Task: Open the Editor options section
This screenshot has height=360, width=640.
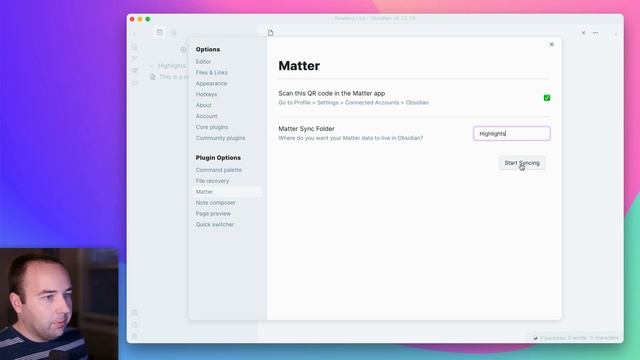Action: coord(203,62)
